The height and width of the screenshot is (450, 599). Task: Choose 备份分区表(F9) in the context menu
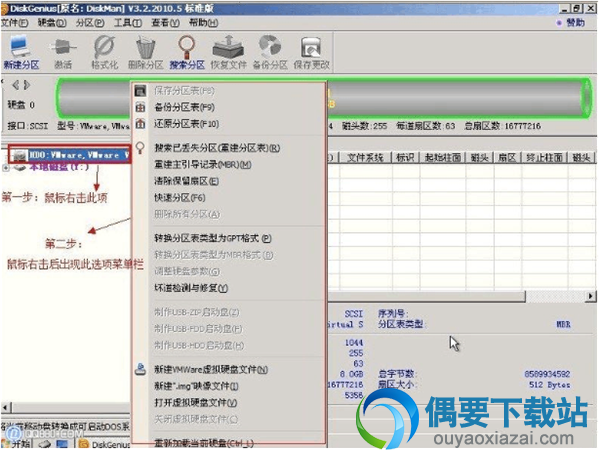(x=184, y=107)
